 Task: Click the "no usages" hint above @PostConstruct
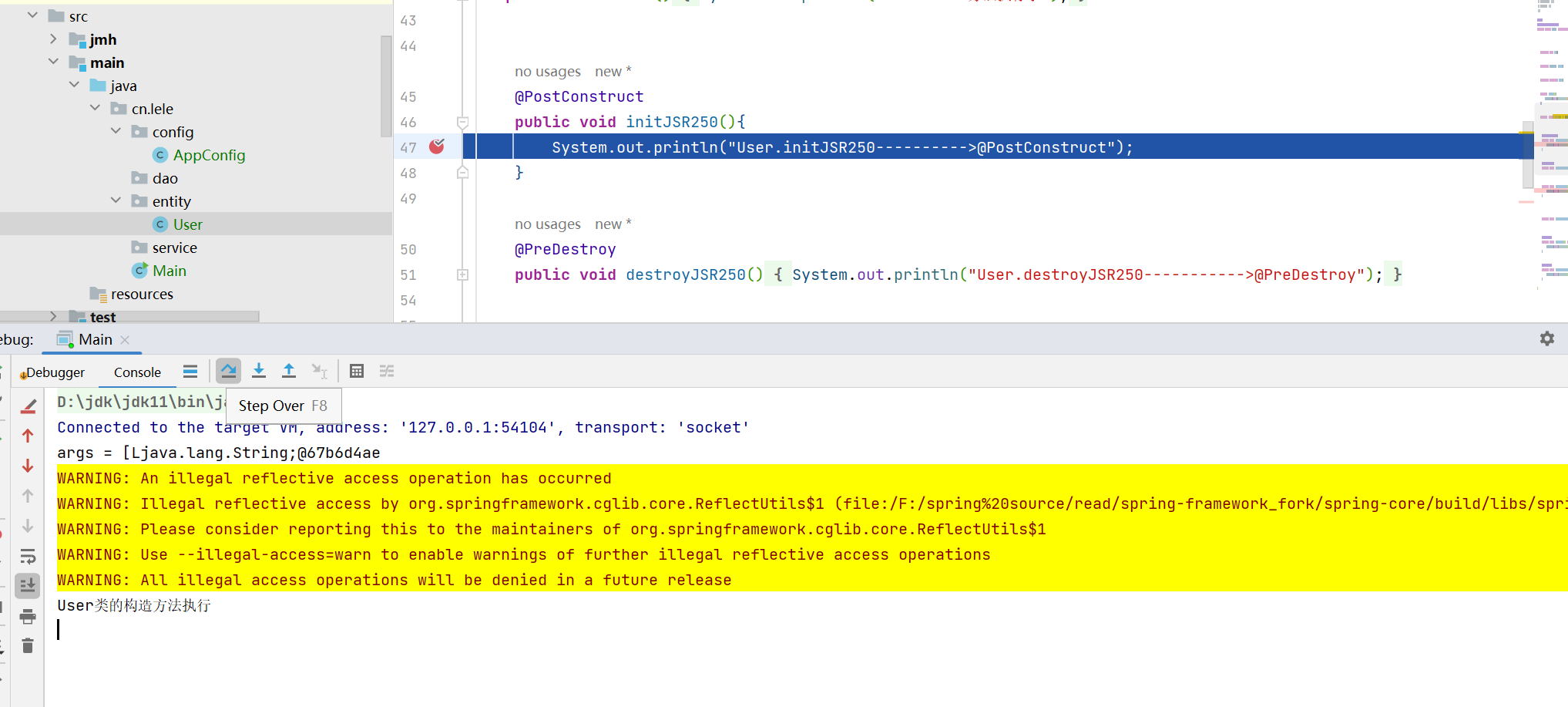click(x=548, y=72)
